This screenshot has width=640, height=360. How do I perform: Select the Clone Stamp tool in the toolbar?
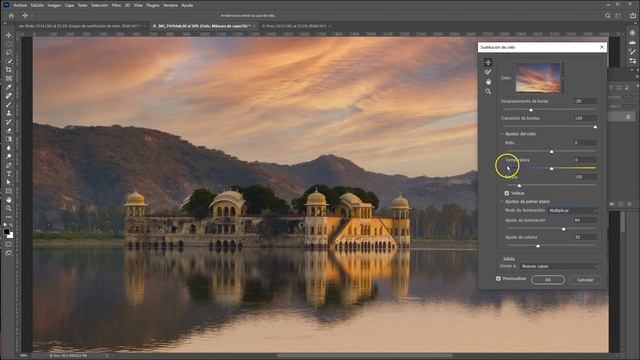(9, 113)
